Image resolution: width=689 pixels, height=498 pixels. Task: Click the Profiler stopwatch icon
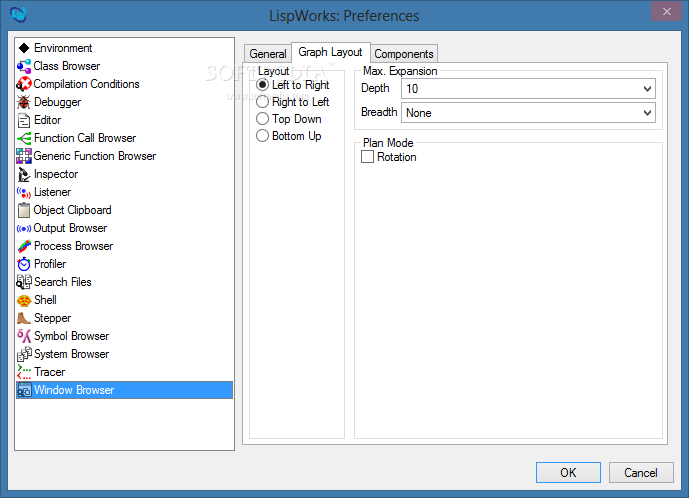click(24, 264)
